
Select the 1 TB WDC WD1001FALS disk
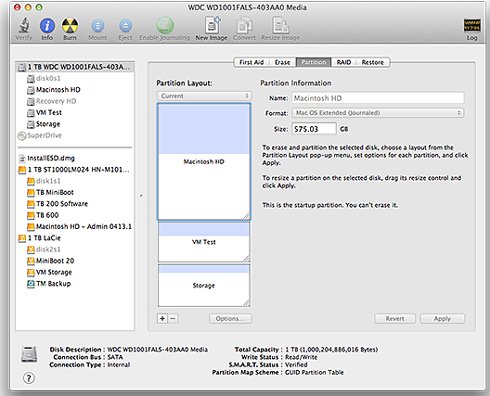[75, 67]
